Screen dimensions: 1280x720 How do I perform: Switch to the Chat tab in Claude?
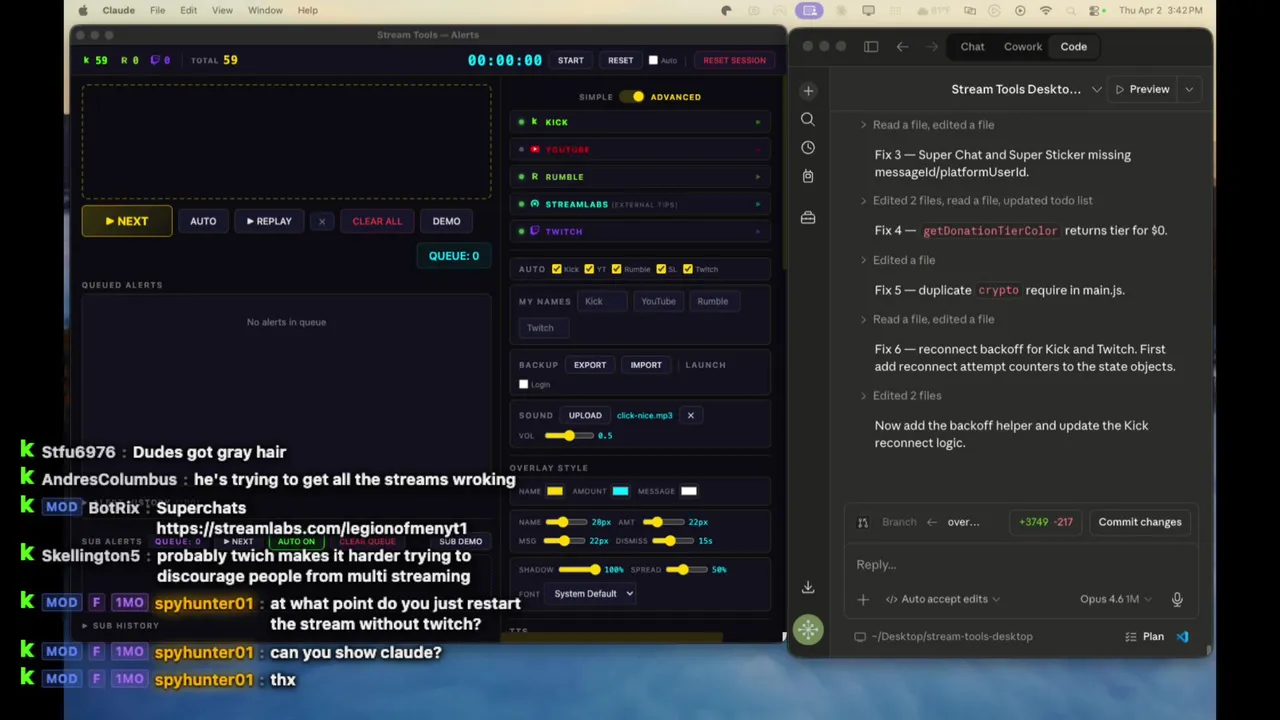(972, 46)
